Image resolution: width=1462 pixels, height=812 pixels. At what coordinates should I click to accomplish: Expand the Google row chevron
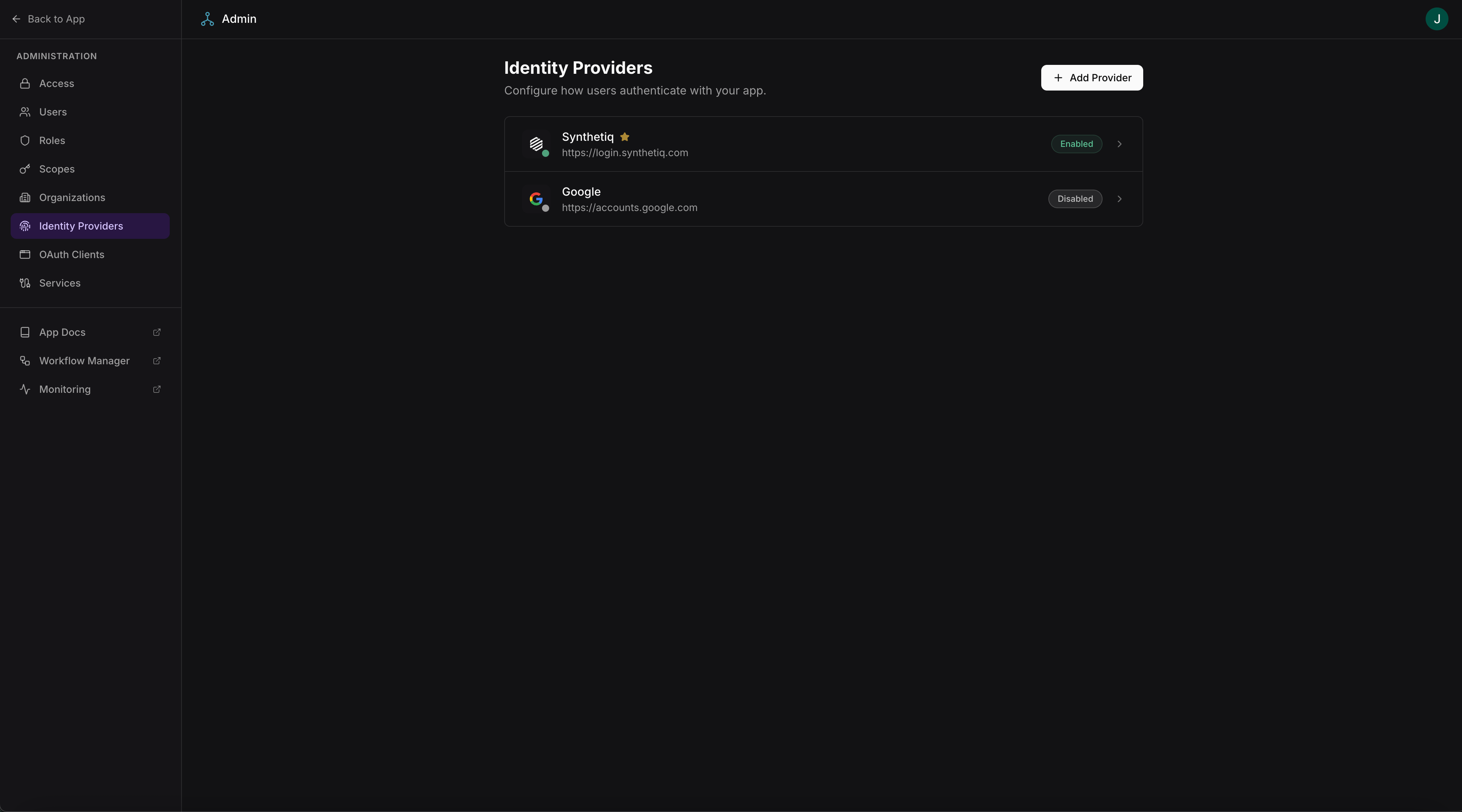pyautogui.click(x=1119, y=199)
